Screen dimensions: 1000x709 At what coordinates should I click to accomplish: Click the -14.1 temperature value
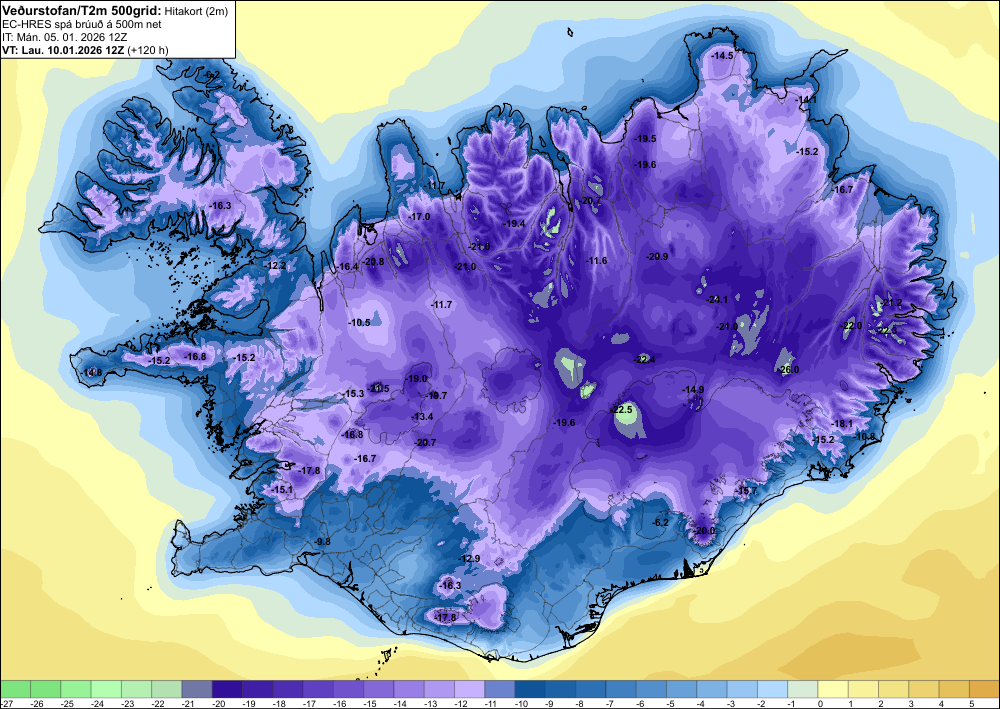pyautogui.click(x=805, y=100)
